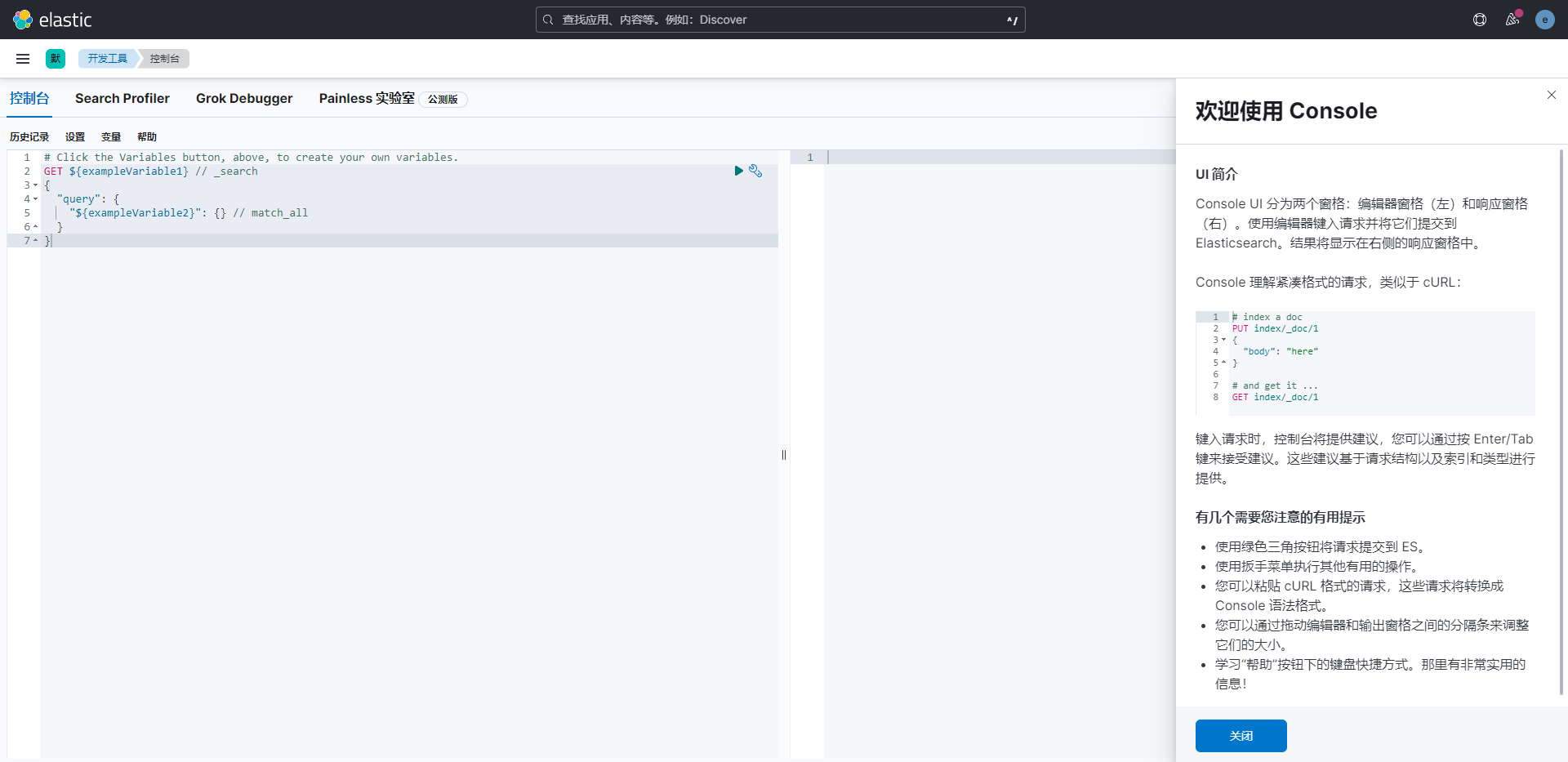
Task: Focus the global search field
Action: (x=781, y=20)
